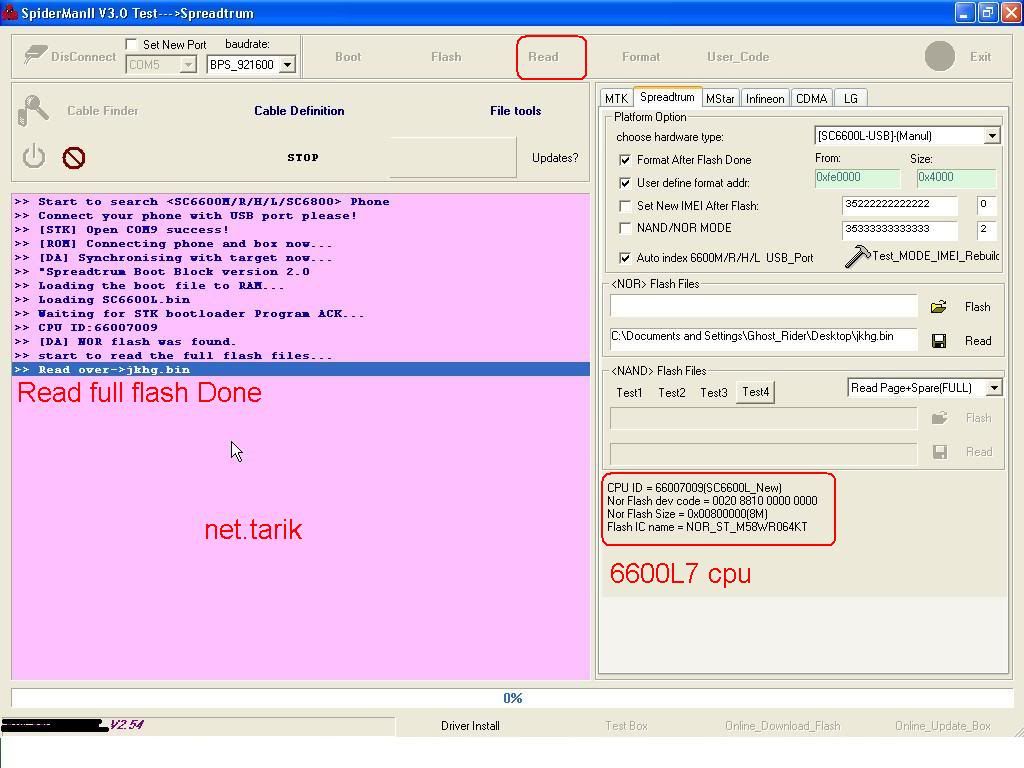Toggle the Set New Port checkbox
This screenshot has height=768, width=1024.
pyautogui.click(x=131, y=44)
